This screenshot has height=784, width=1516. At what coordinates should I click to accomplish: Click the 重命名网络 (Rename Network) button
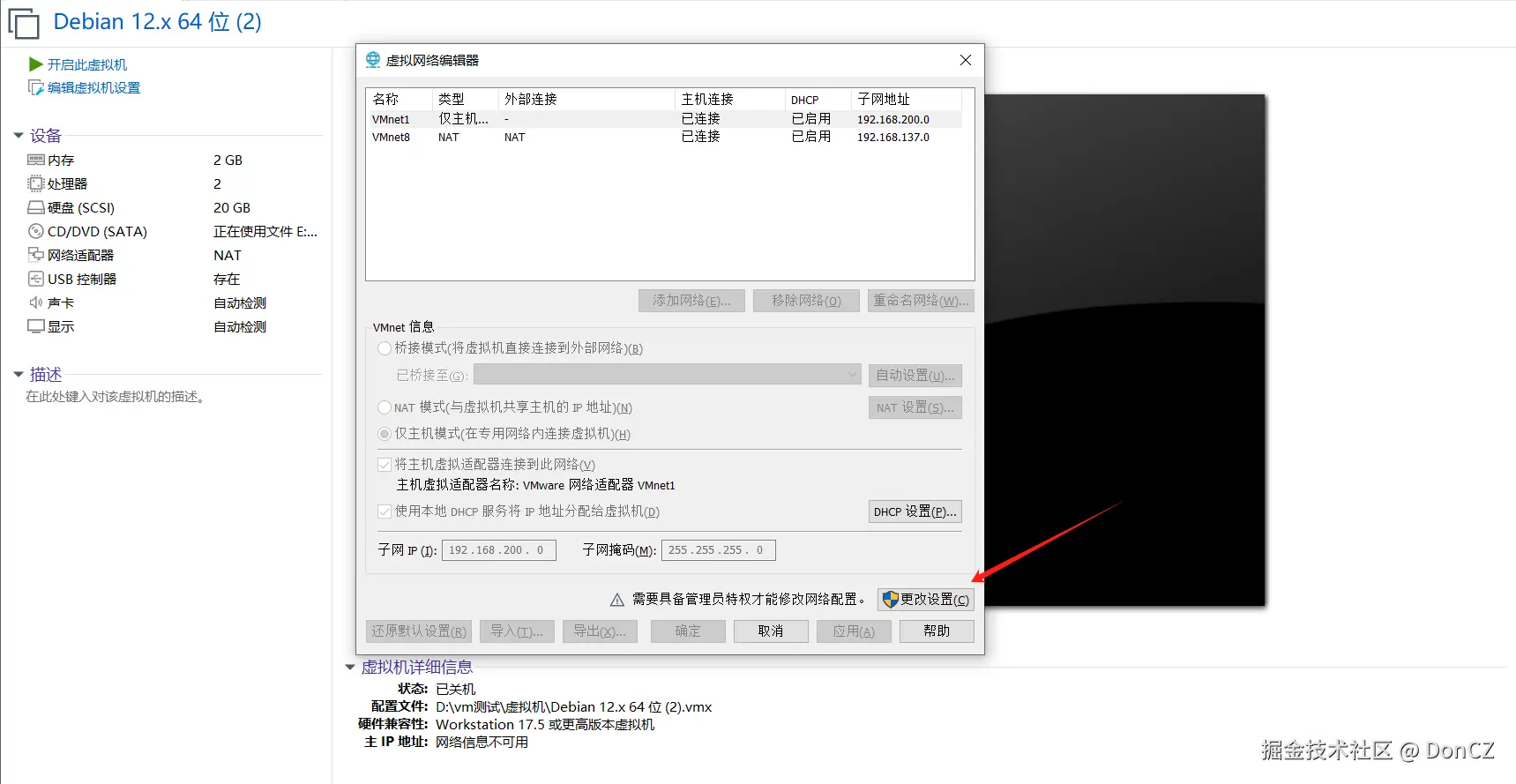921,301
